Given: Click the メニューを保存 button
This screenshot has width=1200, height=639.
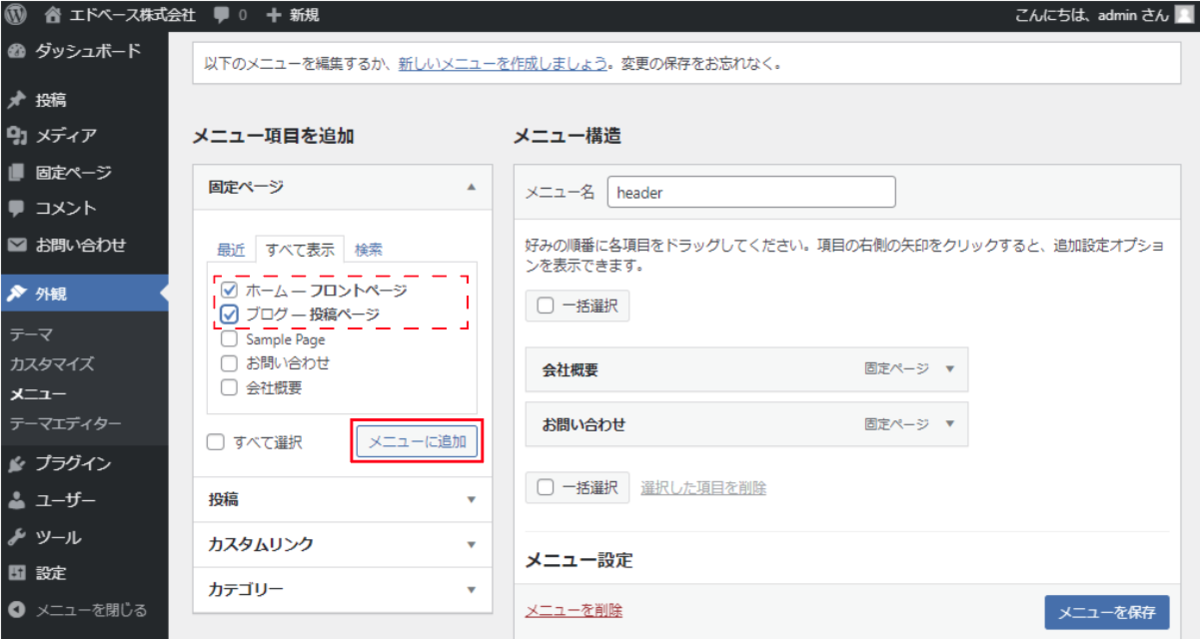Looking at the screenshot, I should pos(1107,612).
